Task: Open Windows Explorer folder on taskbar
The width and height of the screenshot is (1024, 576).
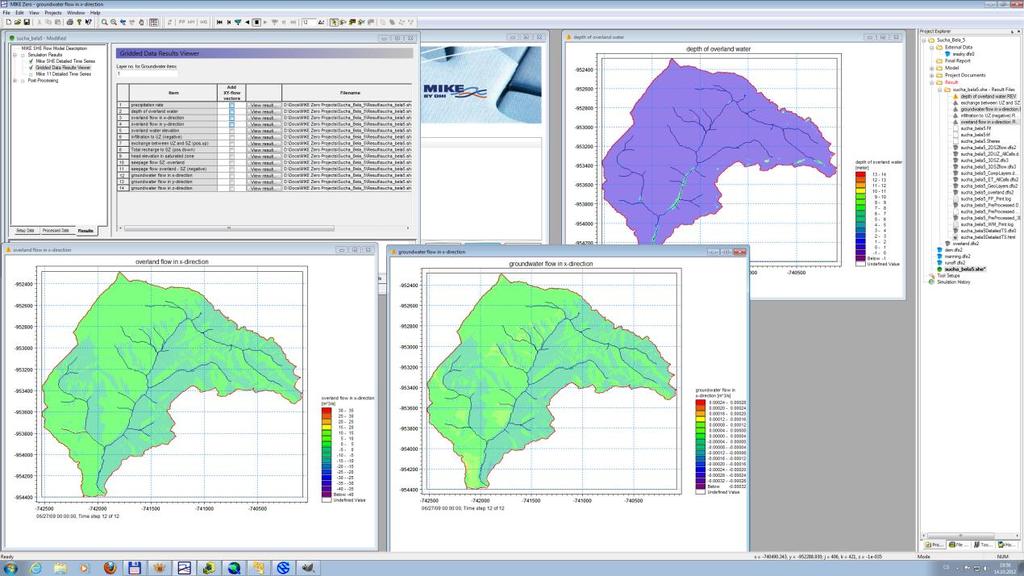Action: (60, 568)
